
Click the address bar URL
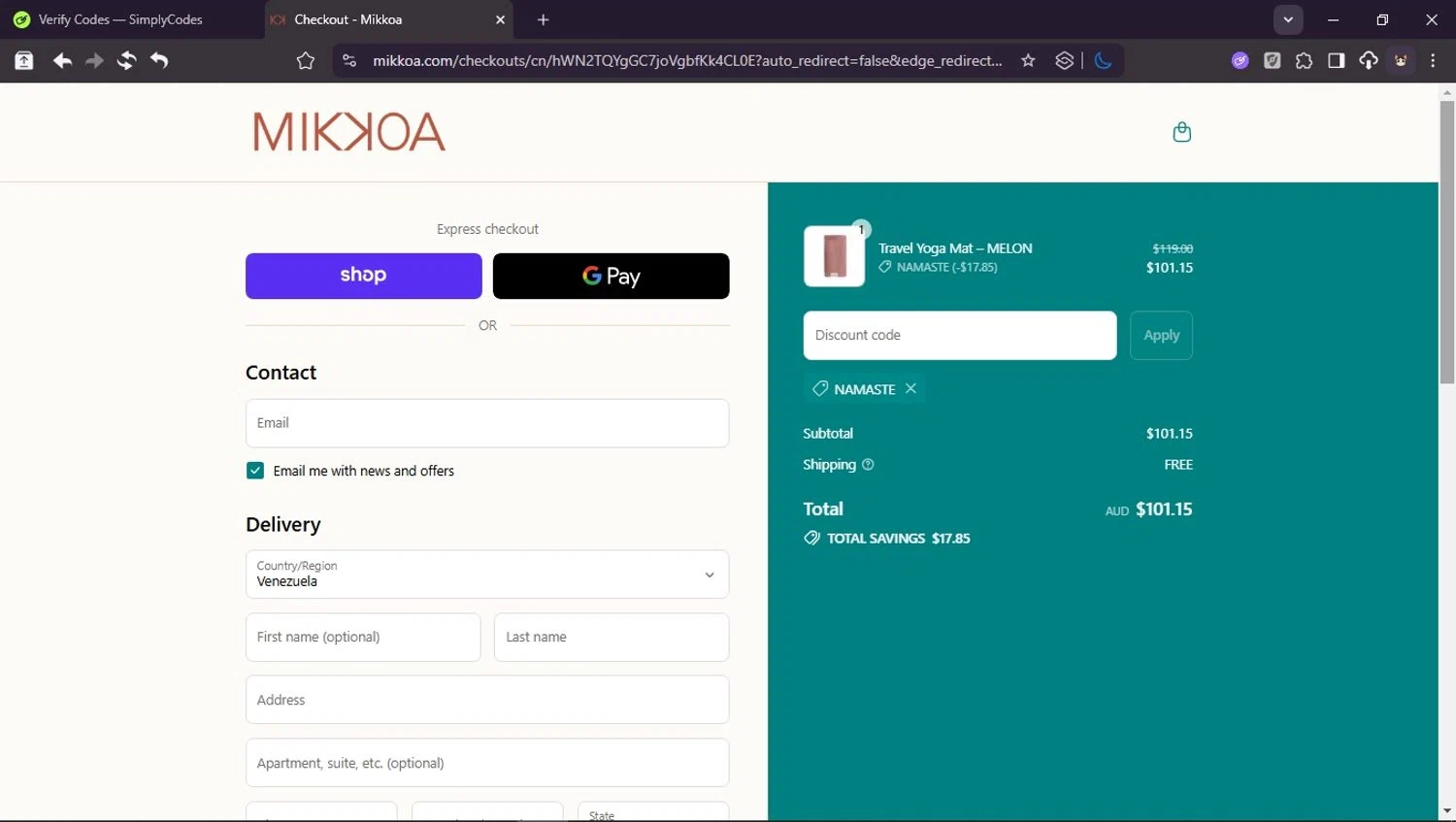[687, 61]
